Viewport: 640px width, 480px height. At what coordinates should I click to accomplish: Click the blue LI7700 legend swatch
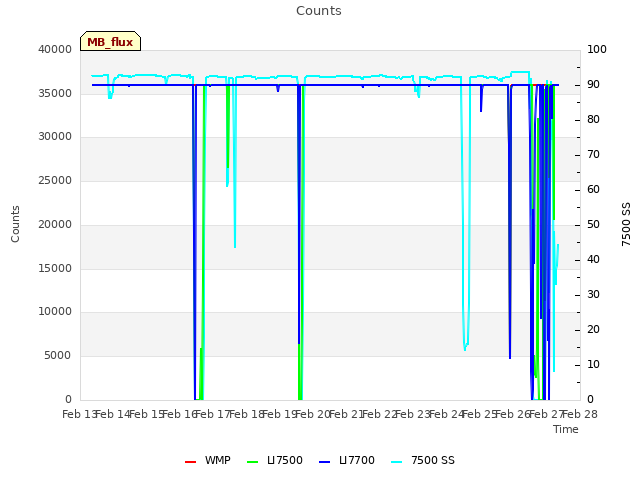[x=324, y=462]
